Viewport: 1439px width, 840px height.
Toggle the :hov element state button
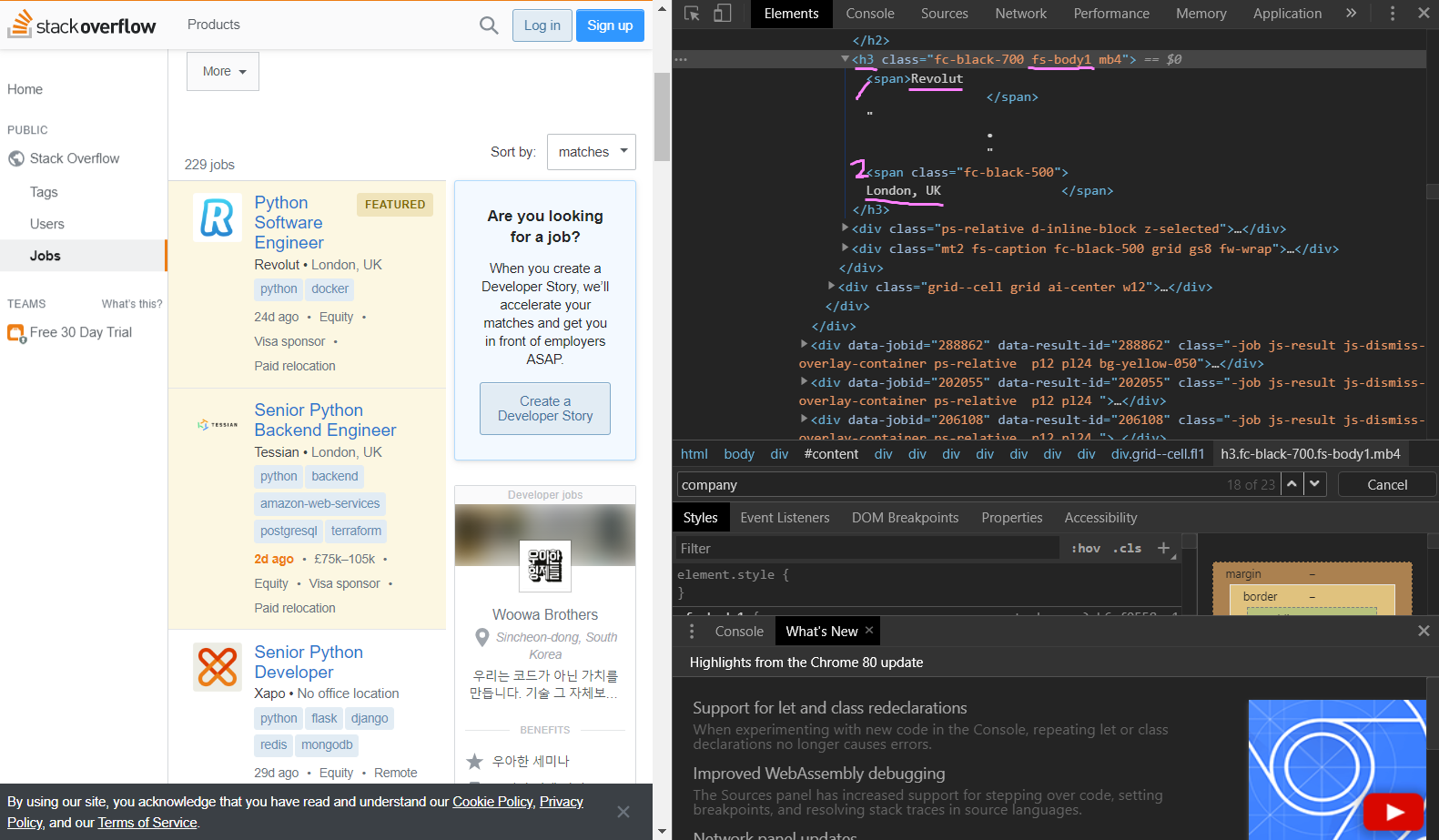pos(1085,548)
